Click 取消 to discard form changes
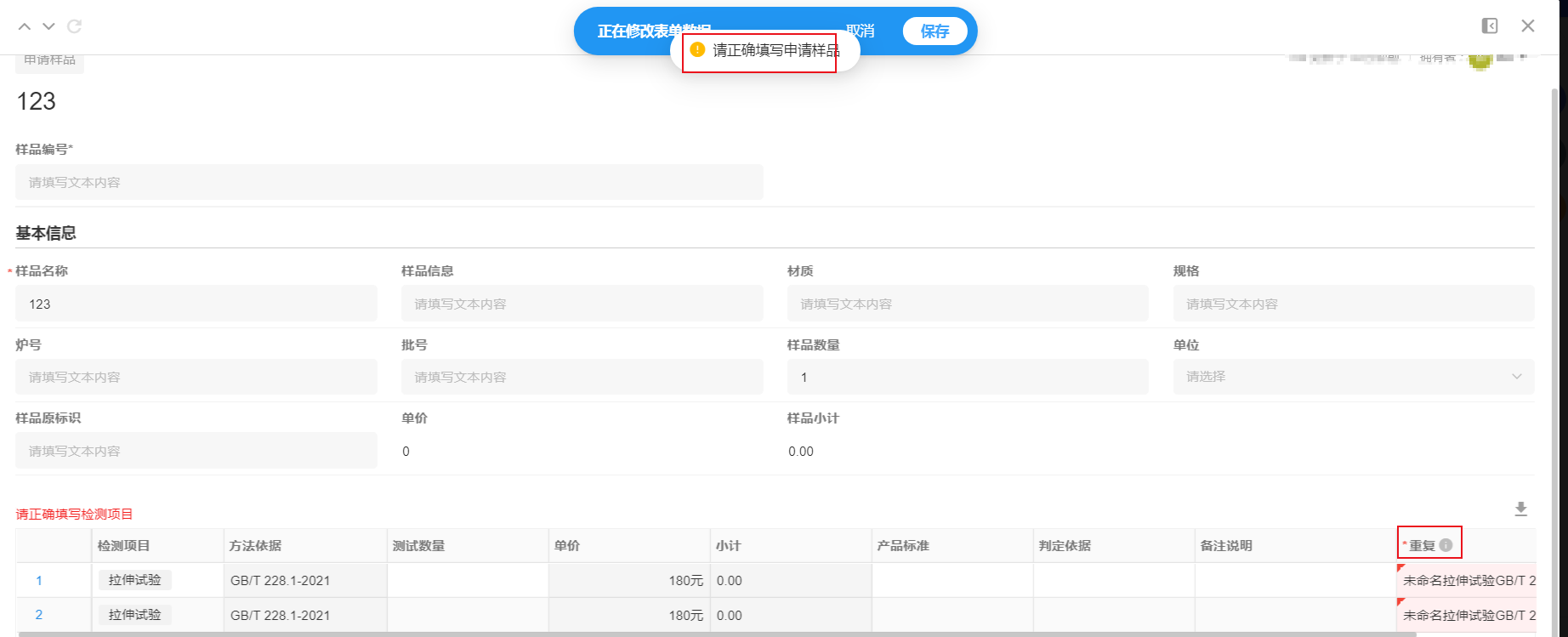Screen dimensions: 1568x637 click(x=861, y=31)
